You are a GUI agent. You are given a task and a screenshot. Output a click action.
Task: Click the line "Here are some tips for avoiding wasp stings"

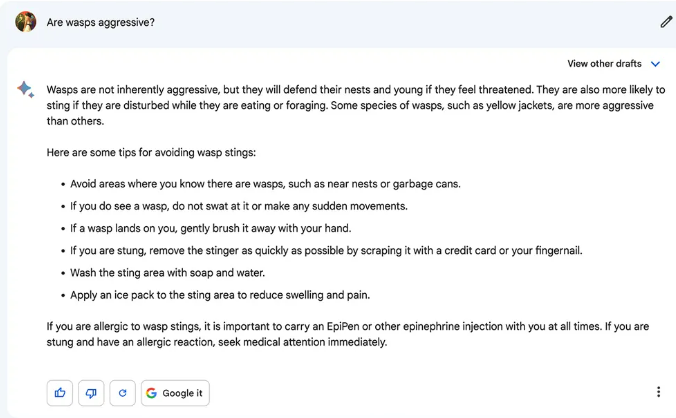151,153
